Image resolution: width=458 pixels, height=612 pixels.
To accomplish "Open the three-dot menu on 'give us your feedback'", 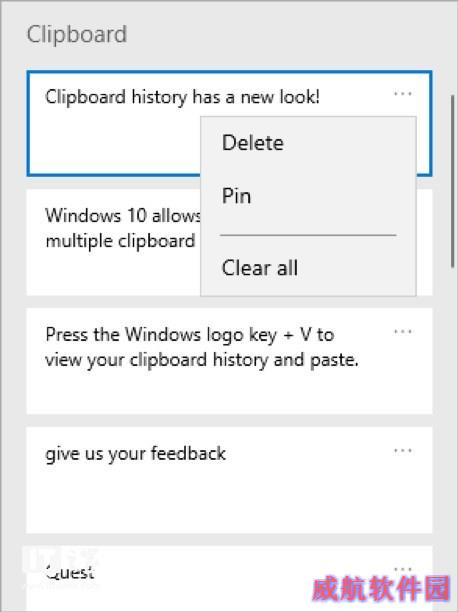I will [x=403, y=451].
